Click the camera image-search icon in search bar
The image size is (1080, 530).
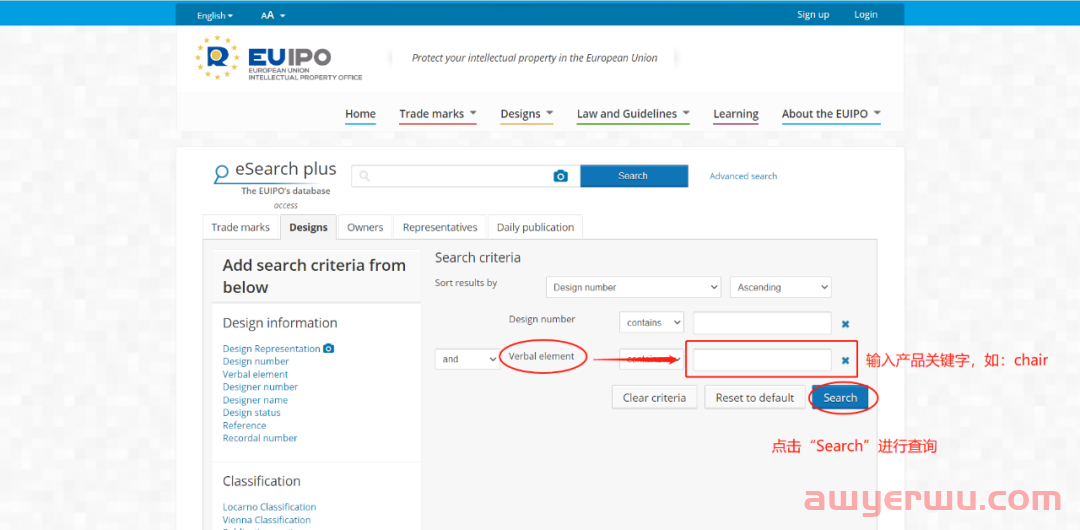(x=561, y=176)
